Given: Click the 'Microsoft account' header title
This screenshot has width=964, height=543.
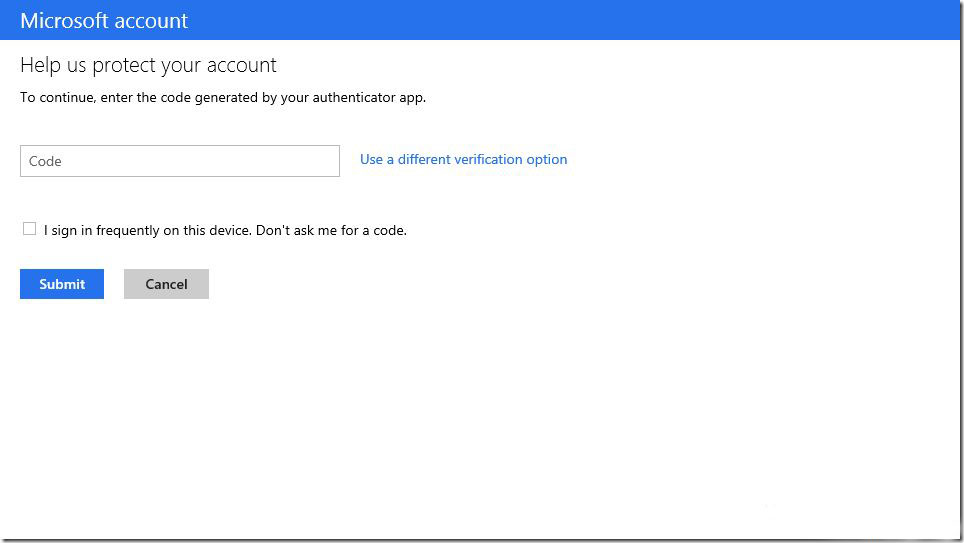Looking at the screenshot, I should click(104, 20).
